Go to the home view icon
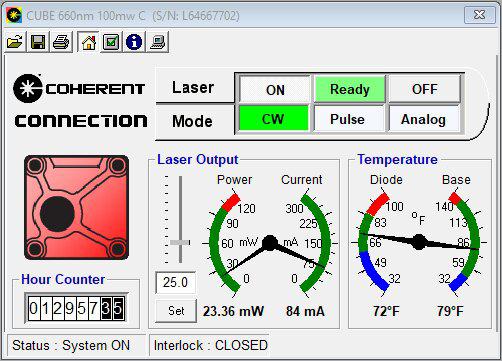This screenshot has height=361, width=502. [x=88, y=42]
